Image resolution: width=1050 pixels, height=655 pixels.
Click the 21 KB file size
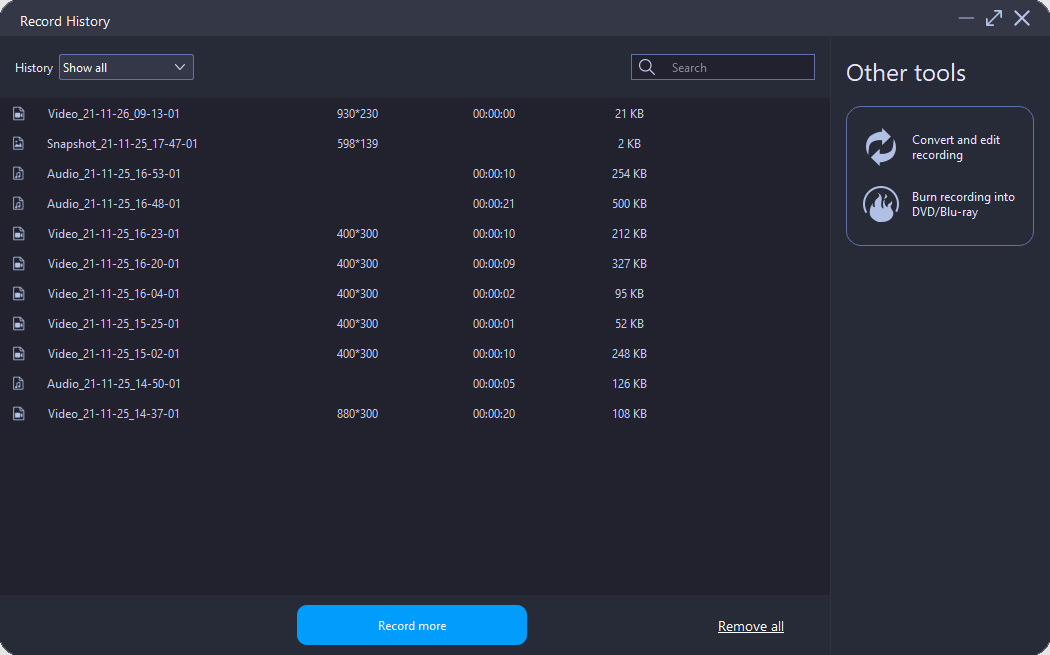pos(629,114)
